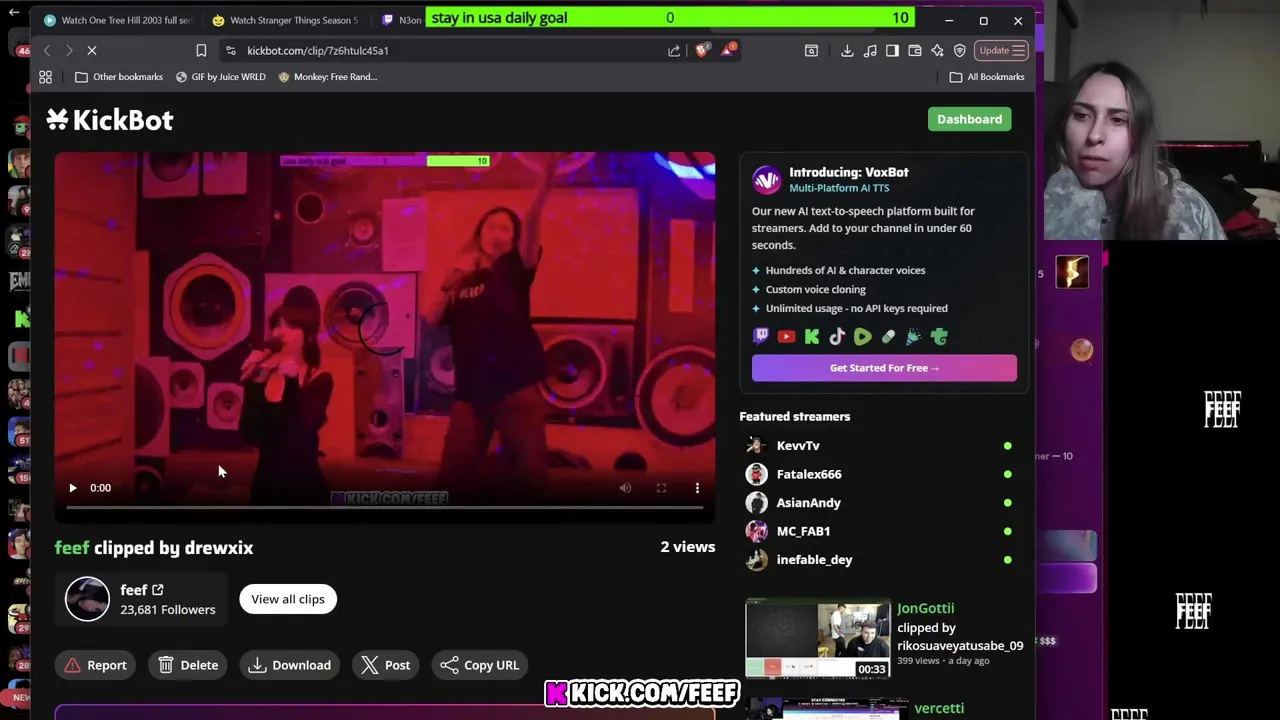Open Monkey: Free Rand... bookmark
The width and height of the screenshot is (1280, 720).
[327, 77]
